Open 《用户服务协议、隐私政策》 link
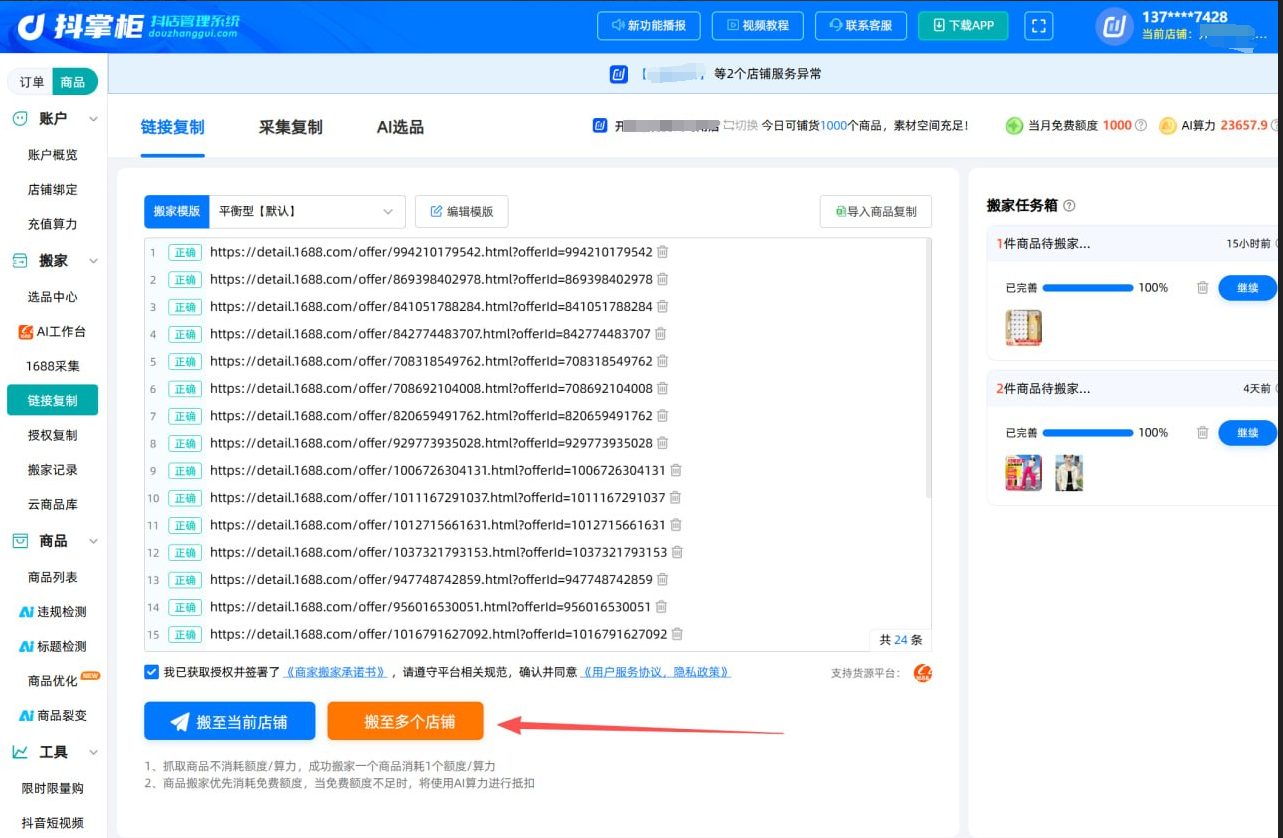Screen dimensions: 1283x838 [x=655, y=672]
